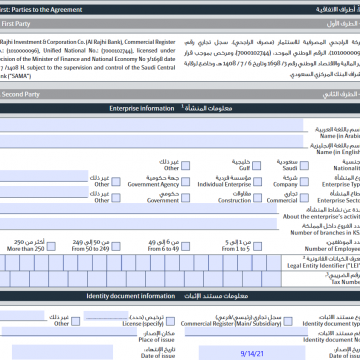Viewport: 360px width, 360px height.
Task: Check the Construction sector box
Action: pyautogui.click(x=257, y=198)
